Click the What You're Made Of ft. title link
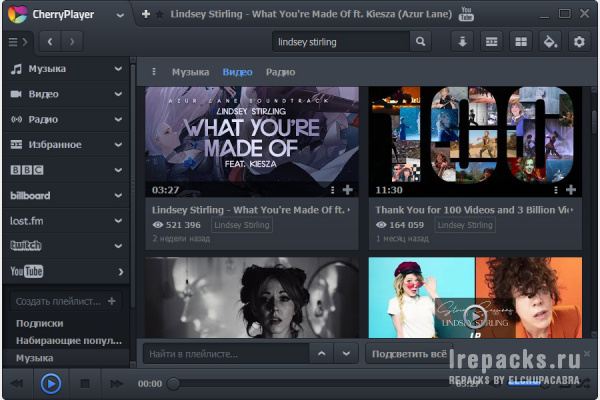 coord(248,210)
